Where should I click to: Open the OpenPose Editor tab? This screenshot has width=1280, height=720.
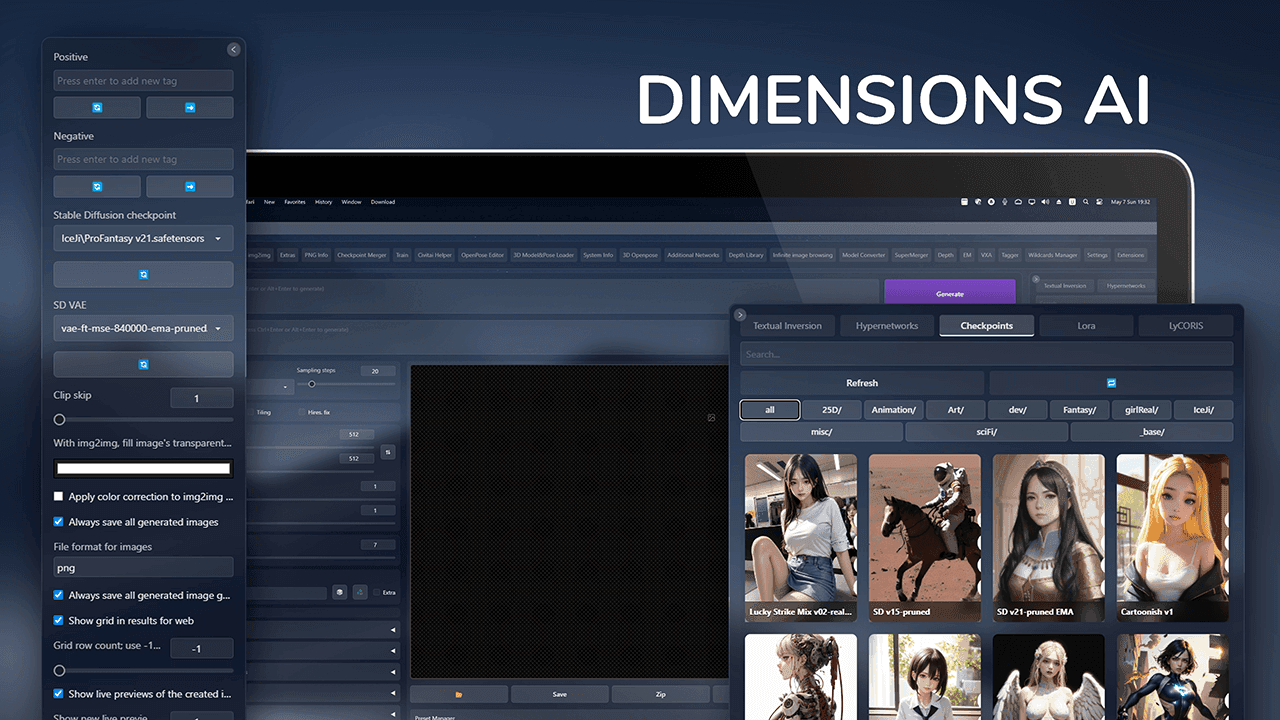[x=482, y=255]
